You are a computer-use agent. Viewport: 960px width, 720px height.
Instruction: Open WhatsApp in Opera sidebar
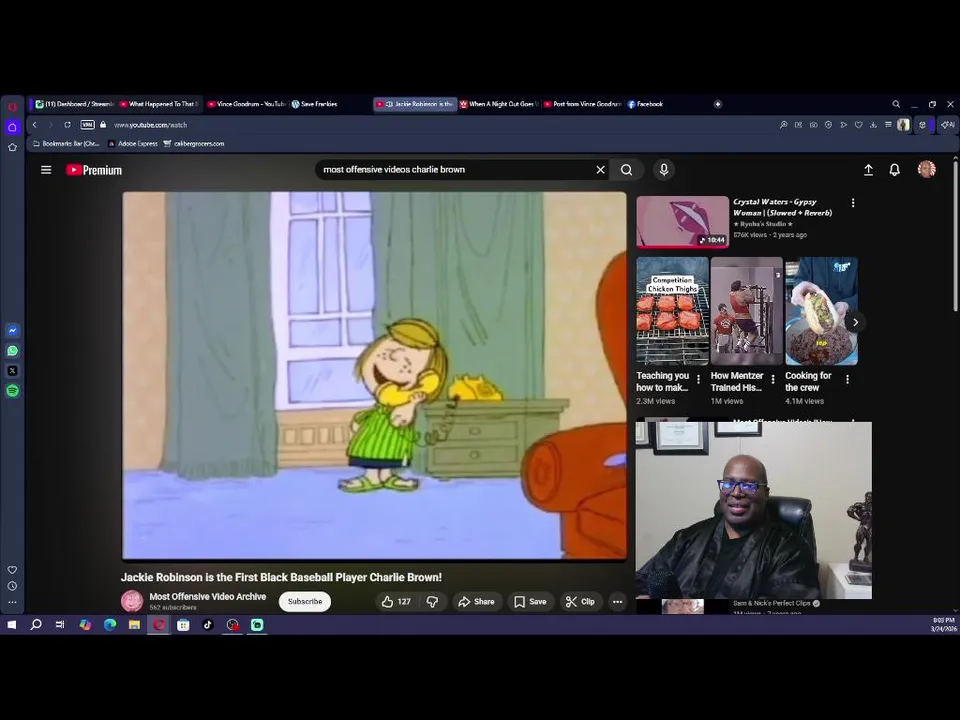coord(12,351)
